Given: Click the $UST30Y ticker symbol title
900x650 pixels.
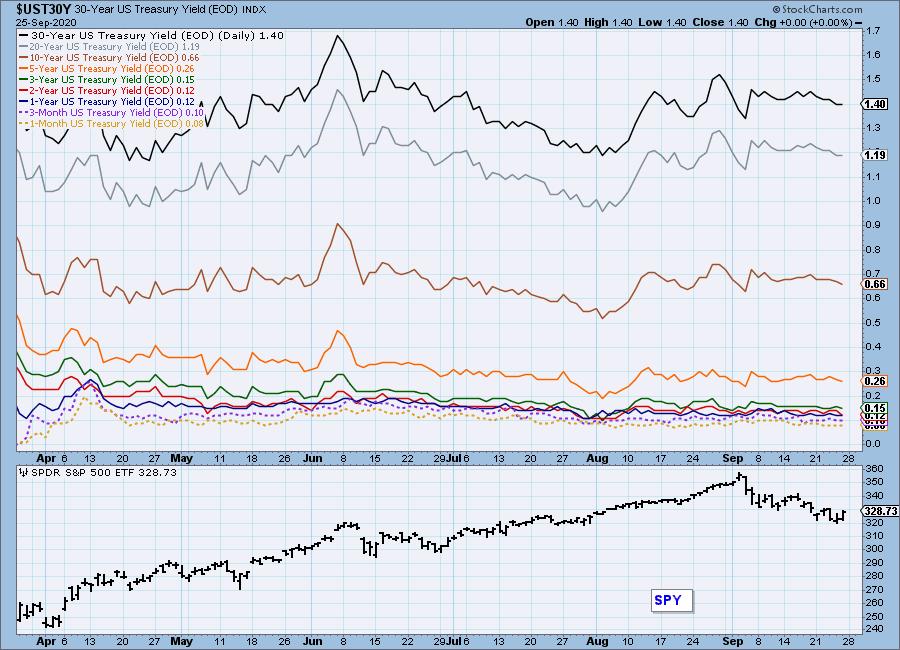Looking at the screenshot, I should (44, 9).
